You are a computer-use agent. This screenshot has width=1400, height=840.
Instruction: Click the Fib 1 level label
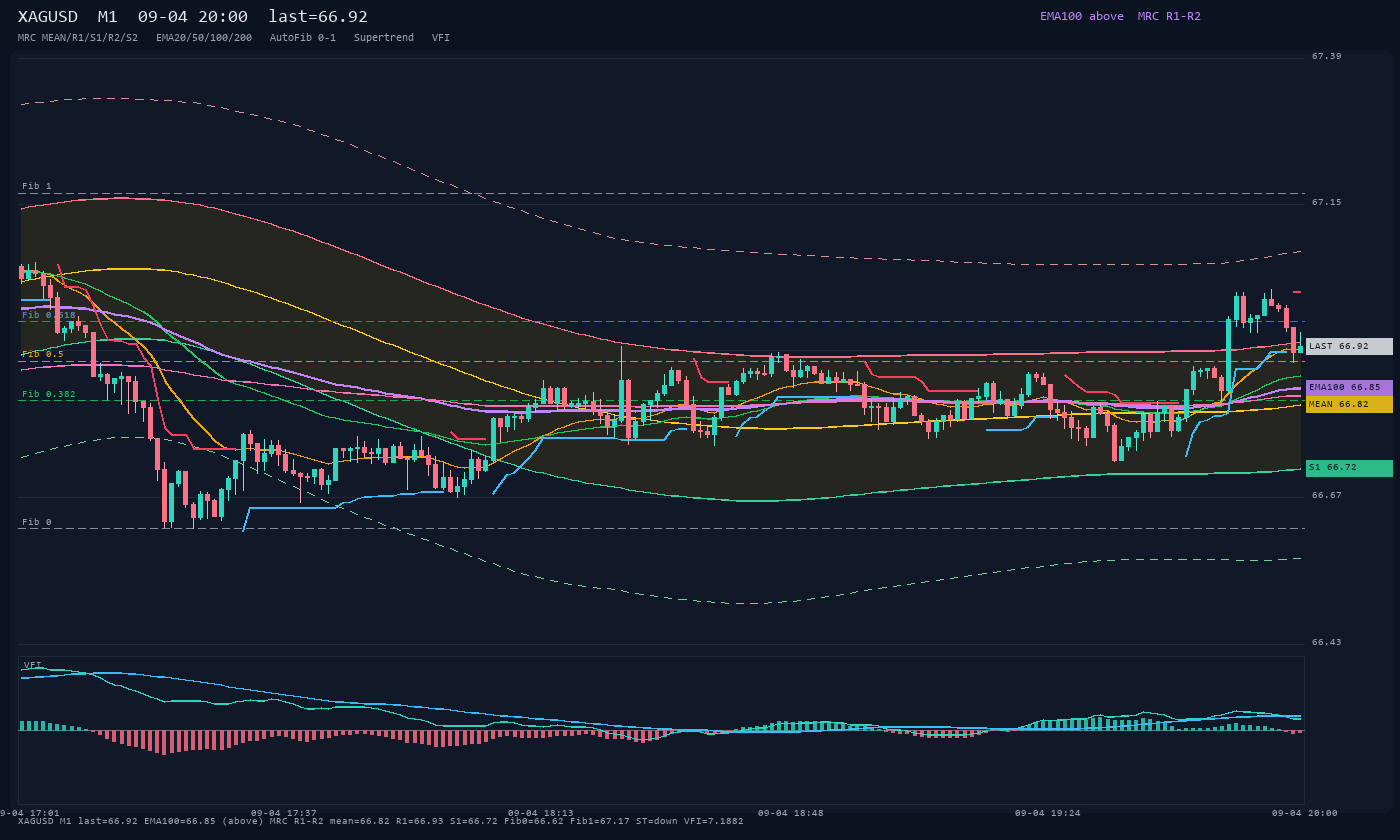(x=37, y=186)
